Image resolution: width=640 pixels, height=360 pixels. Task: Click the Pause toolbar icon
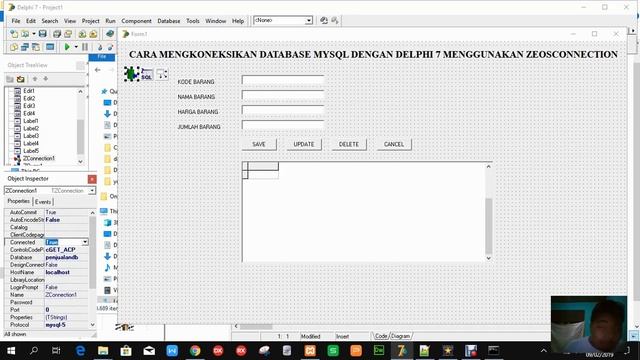tap(85, 47)
